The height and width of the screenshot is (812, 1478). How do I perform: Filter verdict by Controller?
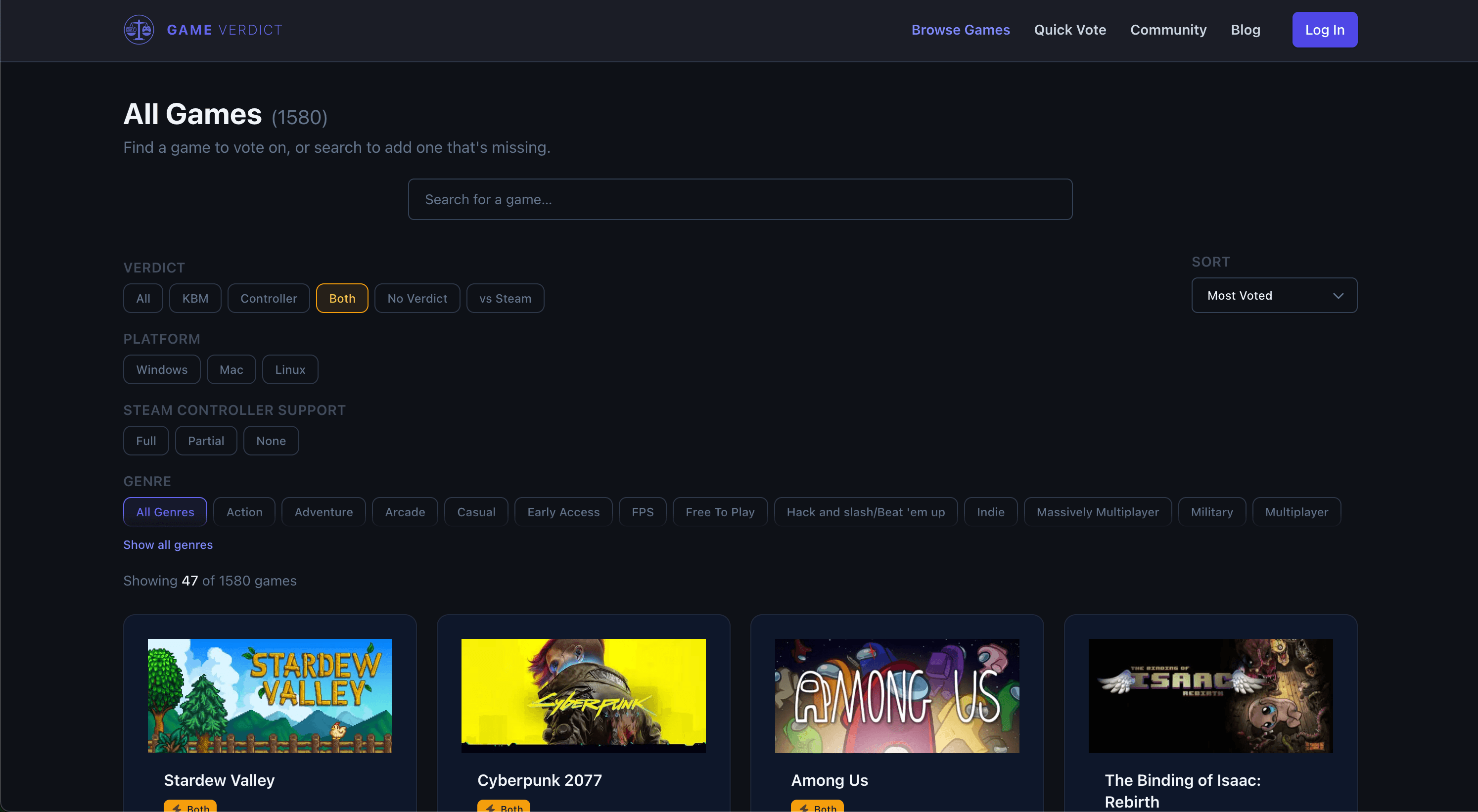[x=269, y=298]
